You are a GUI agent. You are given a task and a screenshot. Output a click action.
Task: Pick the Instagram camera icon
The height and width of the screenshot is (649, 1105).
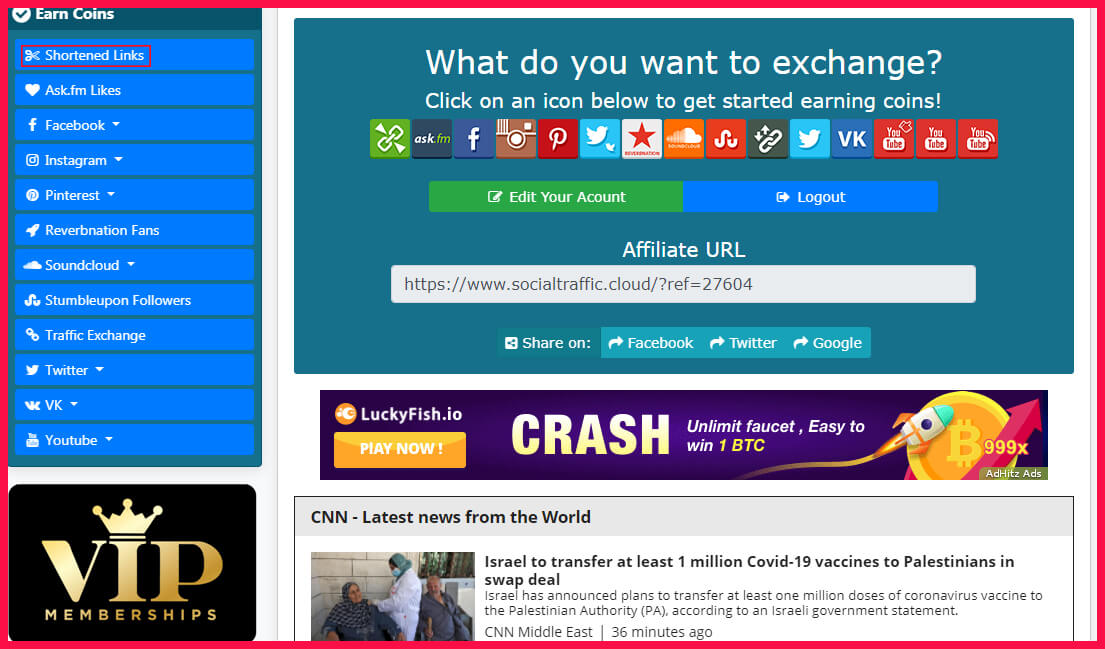[x=516, y=139]
